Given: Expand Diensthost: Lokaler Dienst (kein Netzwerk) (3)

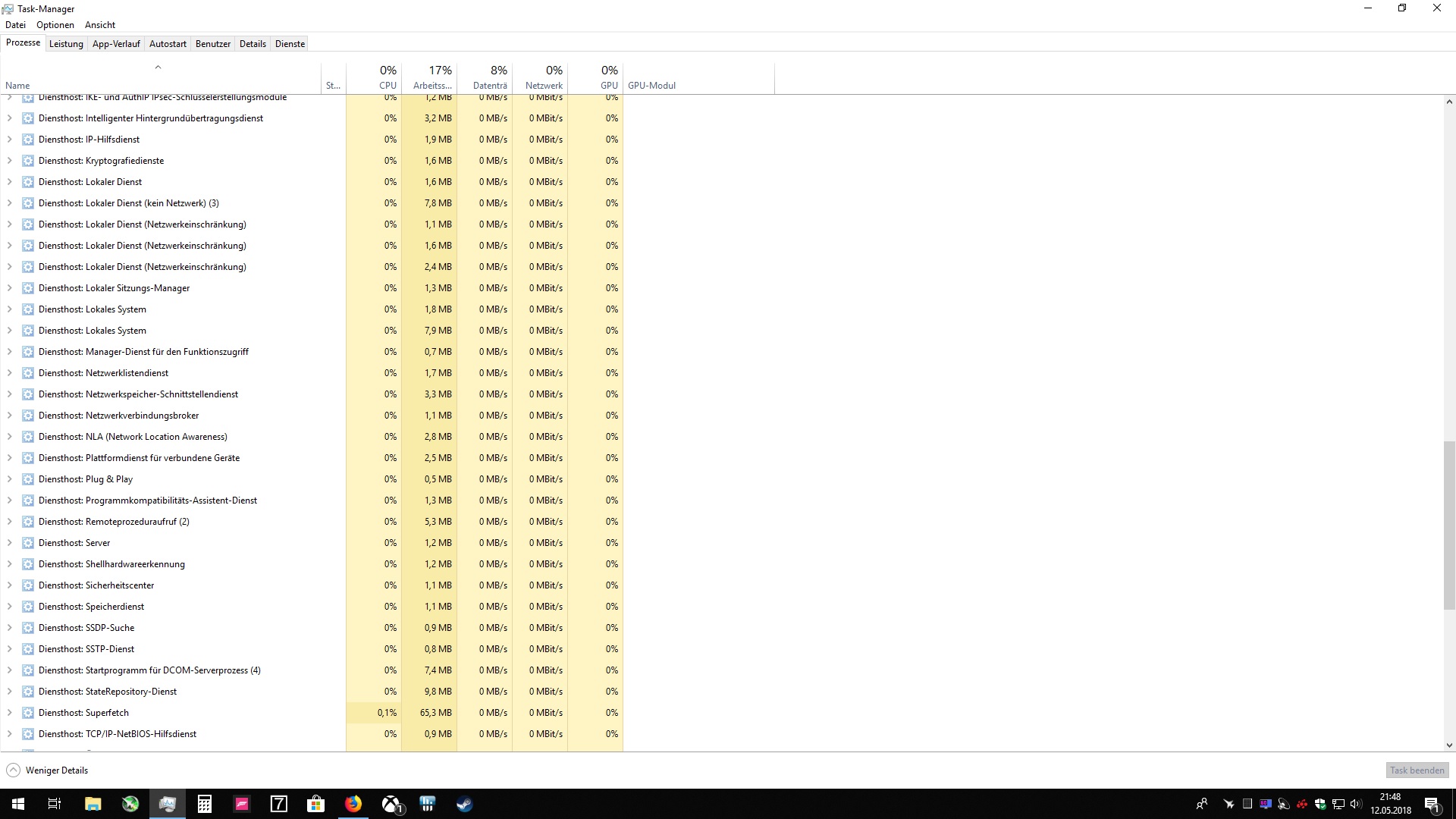Looking at the screenshot, I should [9, 203].
